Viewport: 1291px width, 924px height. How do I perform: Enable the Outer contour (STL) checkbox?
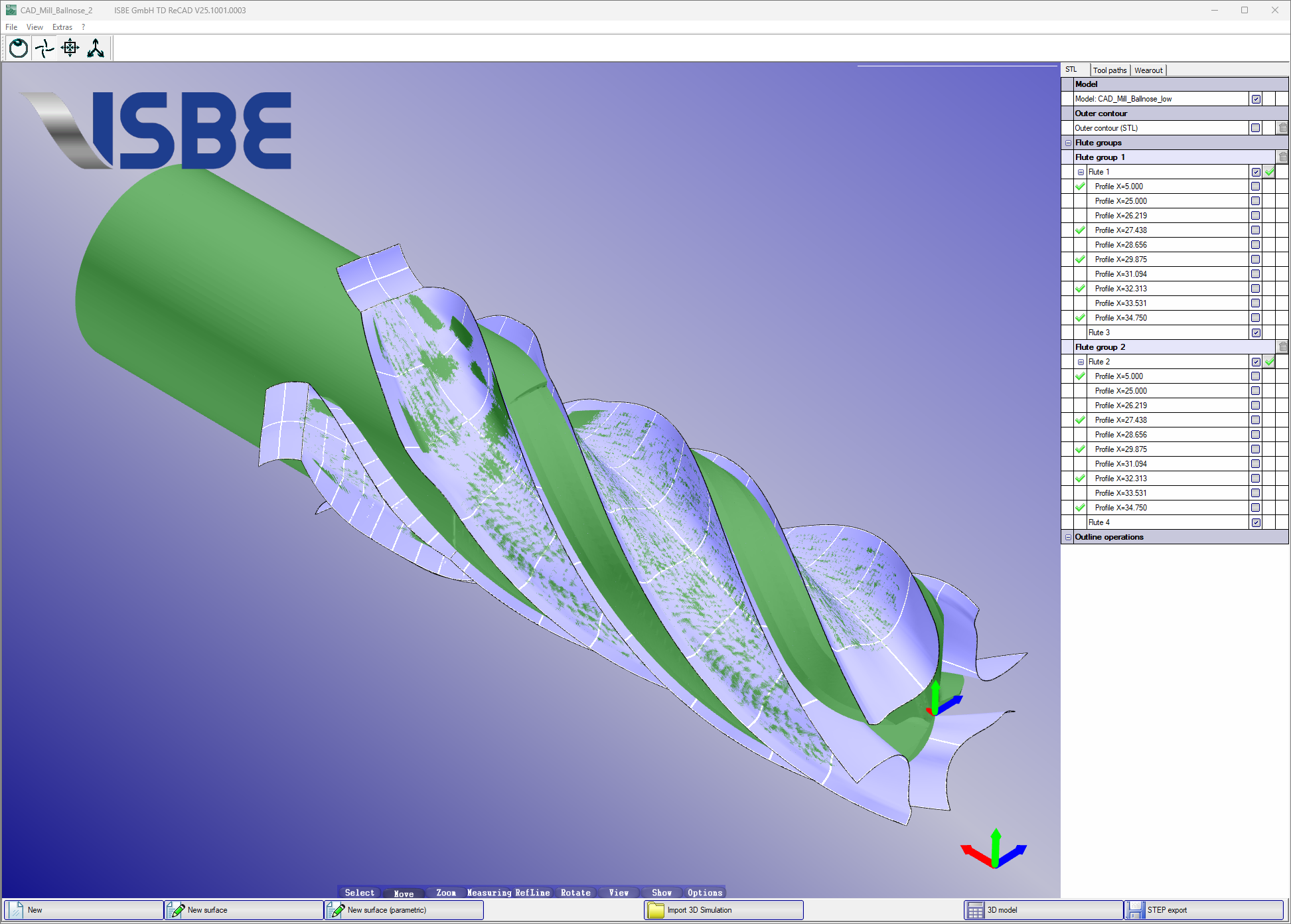(1256, 128)
